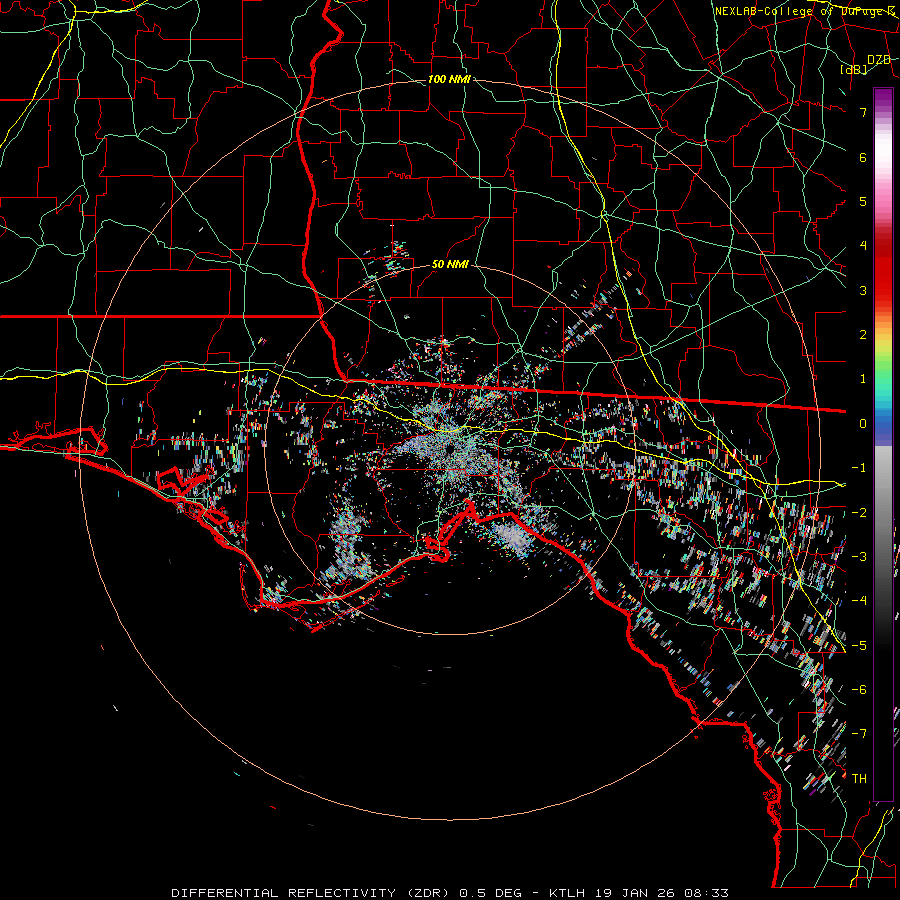Click the DIFFERENTIAL REFLECTIVITY (ZDR) caption at the bottom

(450, 893)
